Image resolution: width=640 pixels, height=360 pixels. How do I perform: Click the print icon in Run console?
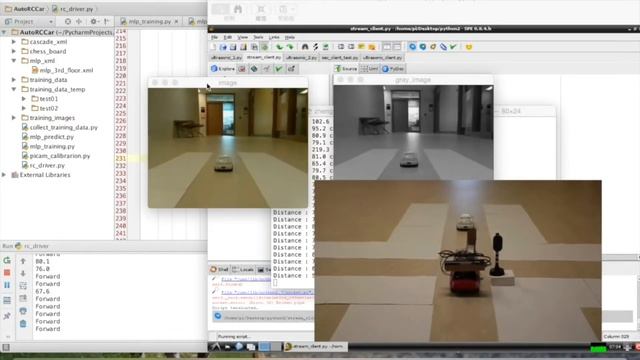point(23,311)
